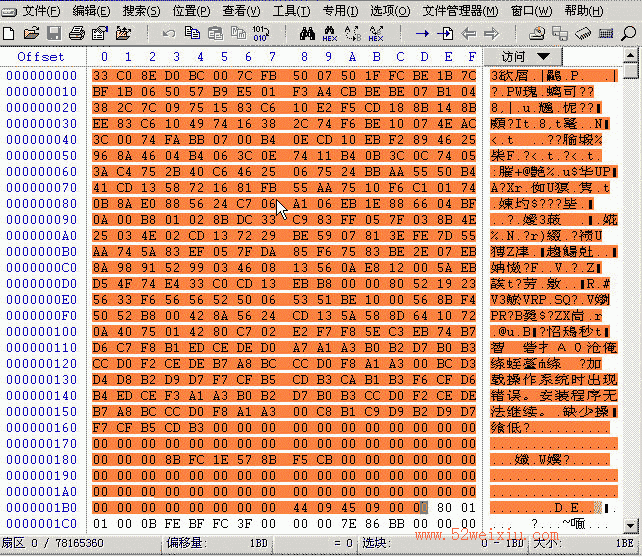This screenshot has height=557, width=642.
Task: Click the Modify data 101/010 icon
Action: 261,33
